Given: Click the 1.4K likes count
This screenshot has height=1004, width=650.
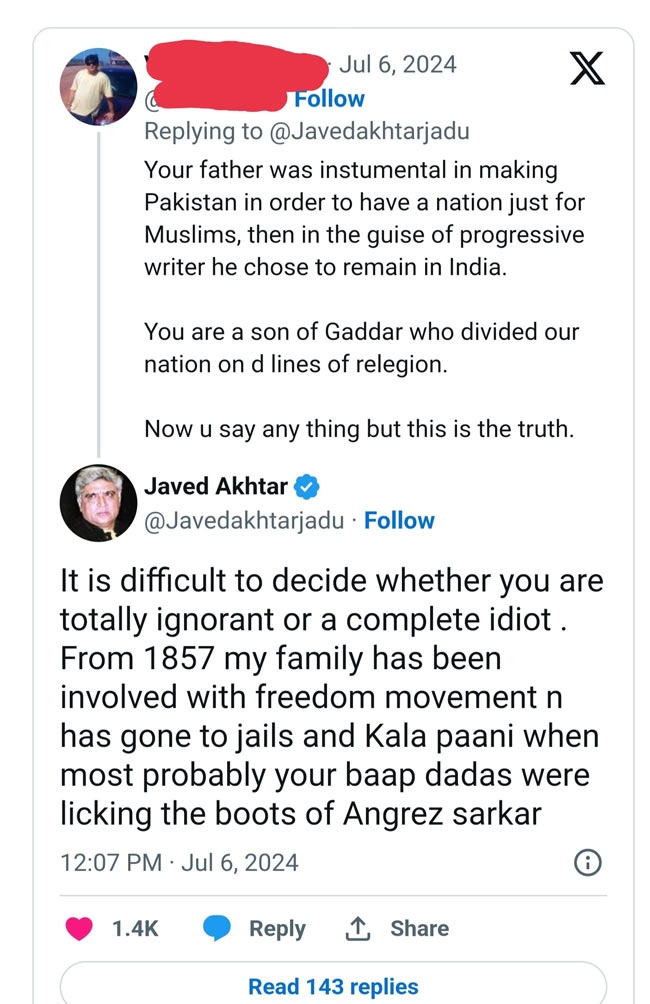Looking at the screenshot, I should (135, 928).
